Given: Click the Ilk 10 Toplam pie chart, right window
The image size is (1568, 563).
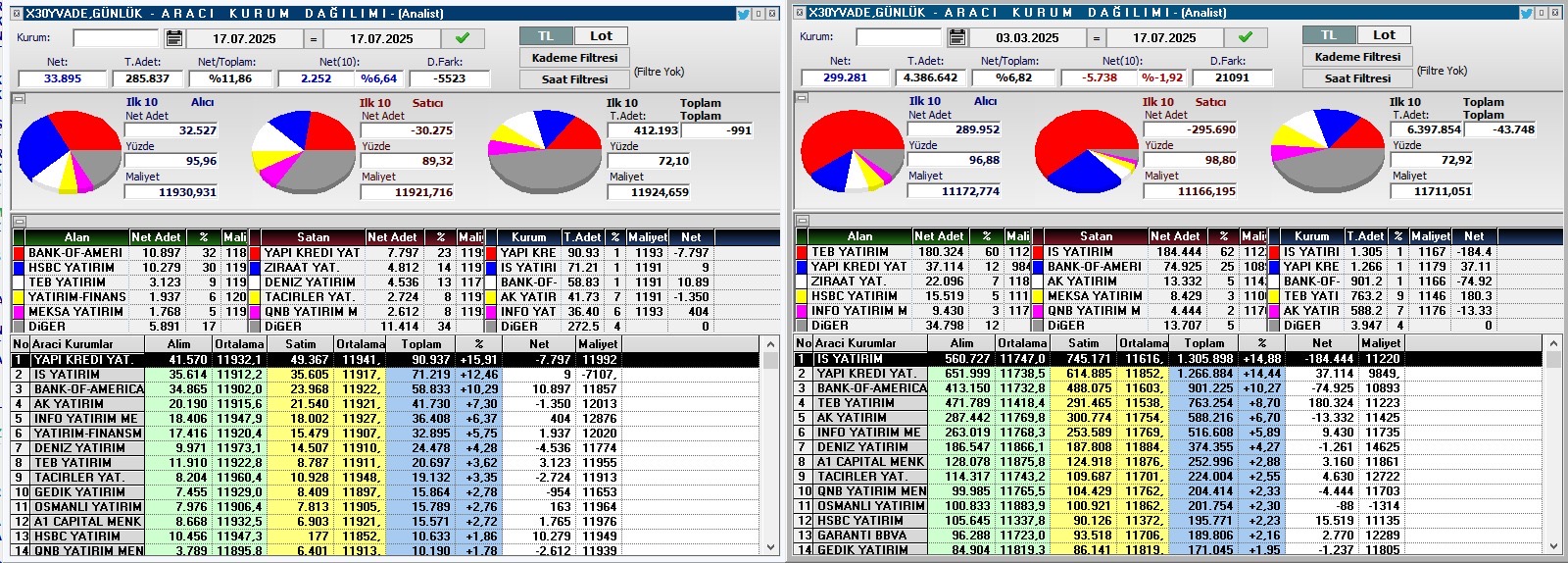Looking at the screenshot, I should click(1328, 151).
